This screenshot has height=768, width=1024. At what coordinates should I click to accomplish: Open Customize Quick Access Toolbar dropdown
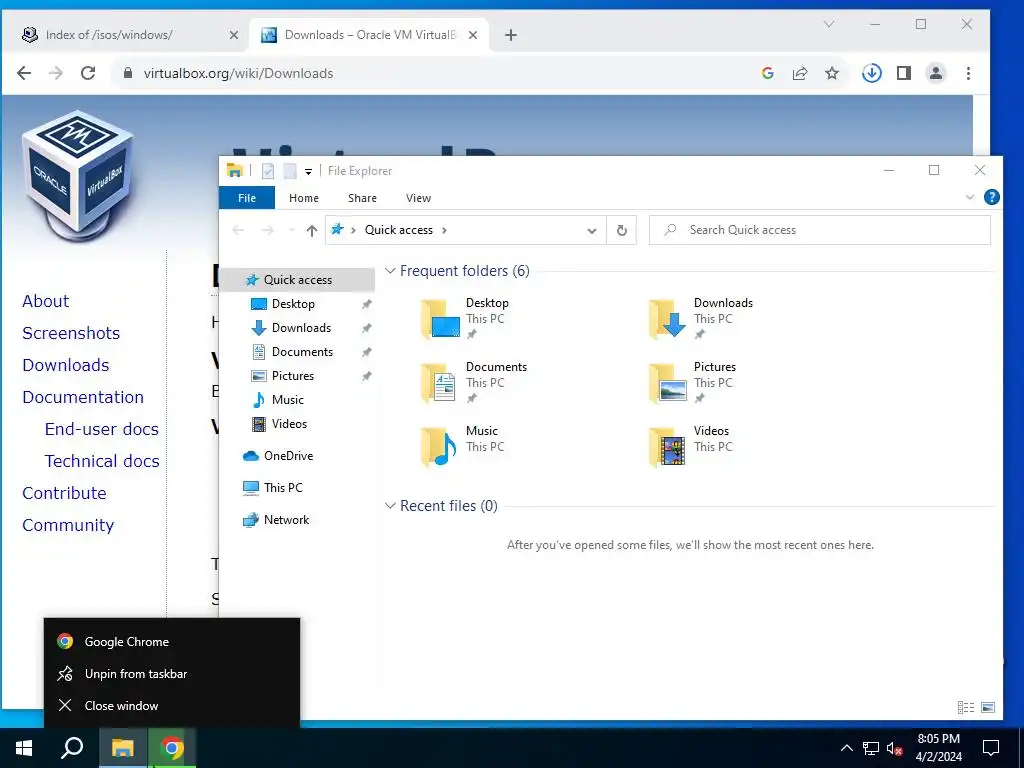coord(308,172)
